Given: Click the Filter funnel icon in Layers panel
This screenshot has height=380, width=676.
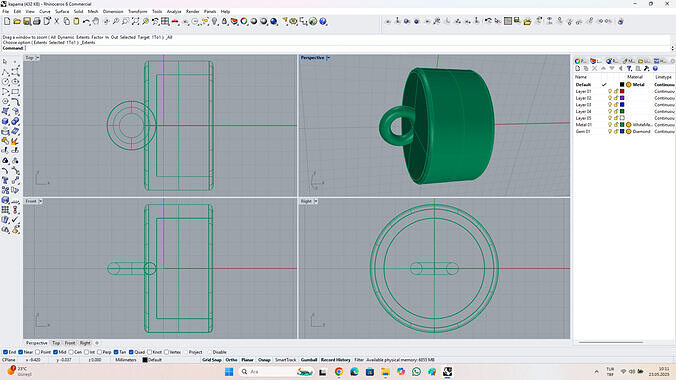Looking at the screenshot, I should coord(629,69).
